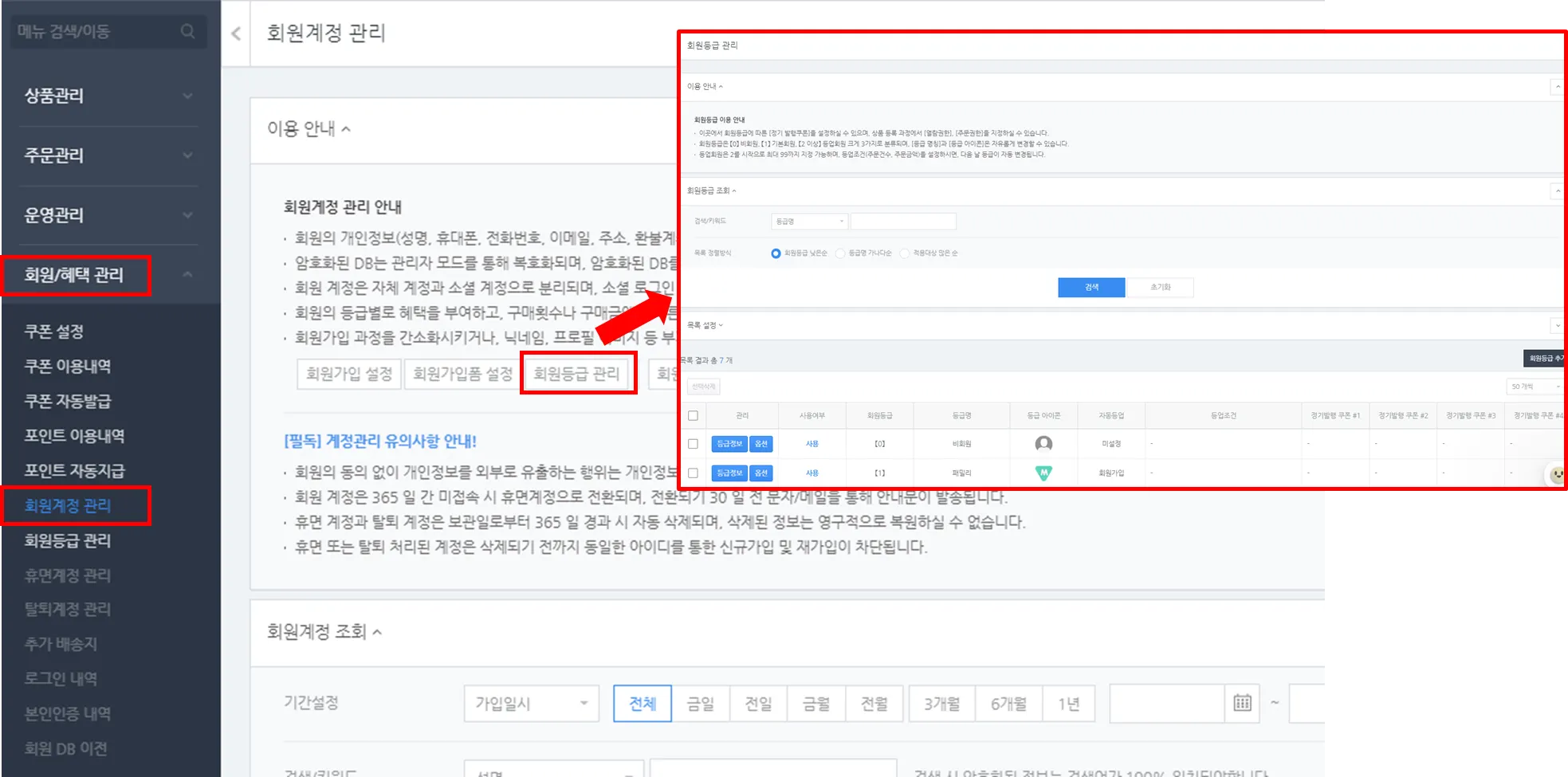Select the 전체 period button

643,704
